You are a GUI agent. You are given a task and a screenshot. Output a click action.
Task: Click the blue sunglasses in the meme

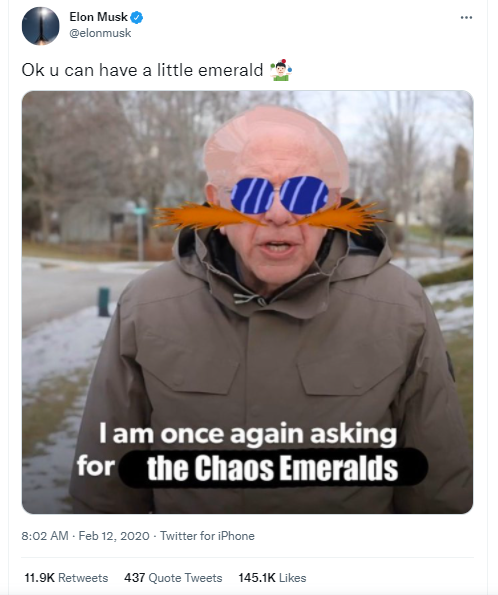click(x=280, y=195)
